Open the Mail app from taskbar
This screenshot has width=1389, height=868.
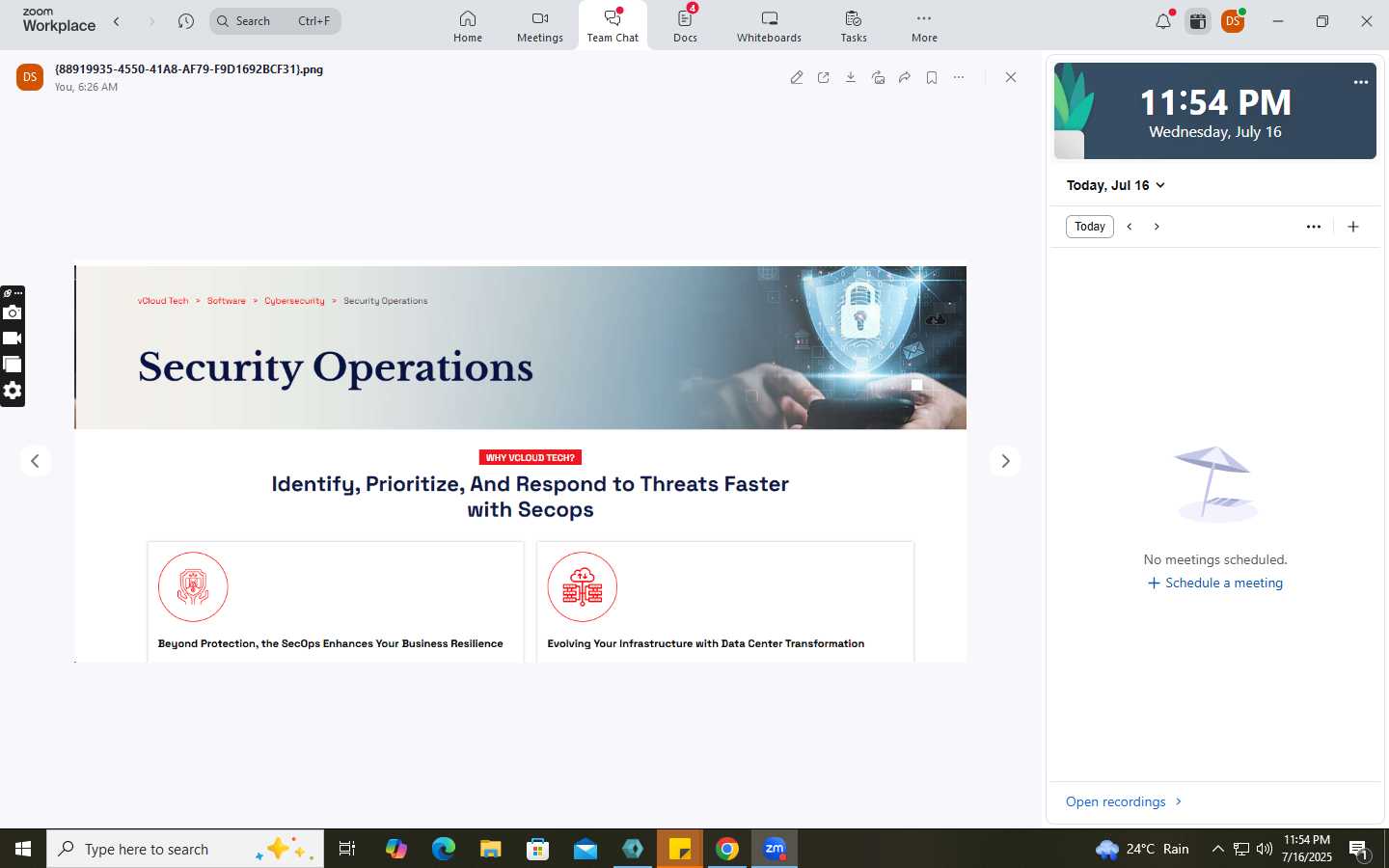(x=586, y=849)
